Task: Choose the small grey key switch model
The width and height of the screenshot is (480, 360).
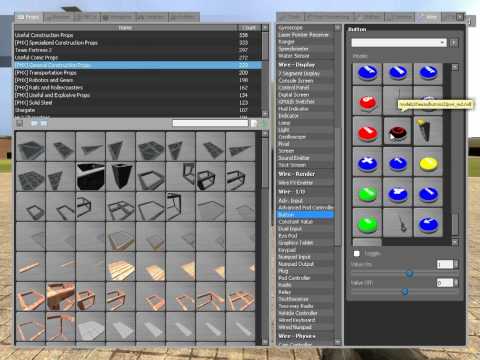Action: click(397, 223)
